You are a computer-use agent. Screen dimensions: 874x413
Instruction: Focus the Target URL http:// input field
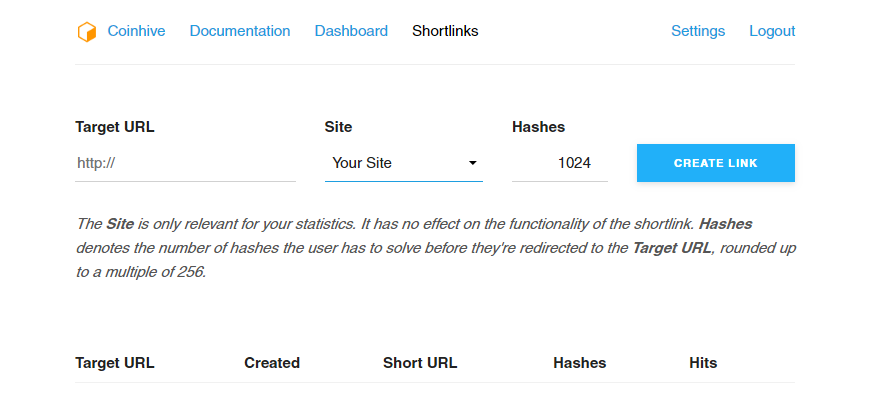pos(185,163)
